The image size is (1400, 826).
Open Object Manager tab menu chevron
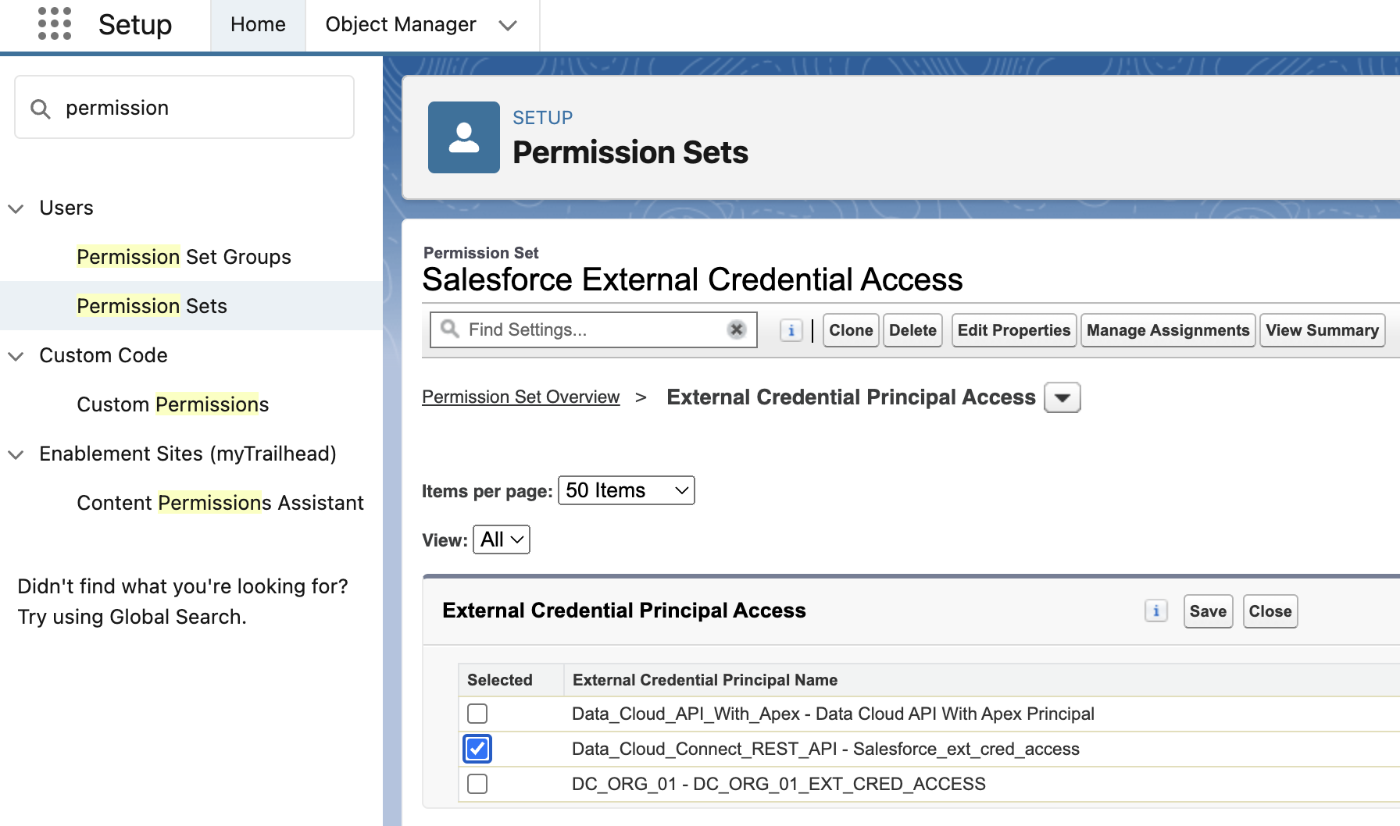[x=508, y=25]
